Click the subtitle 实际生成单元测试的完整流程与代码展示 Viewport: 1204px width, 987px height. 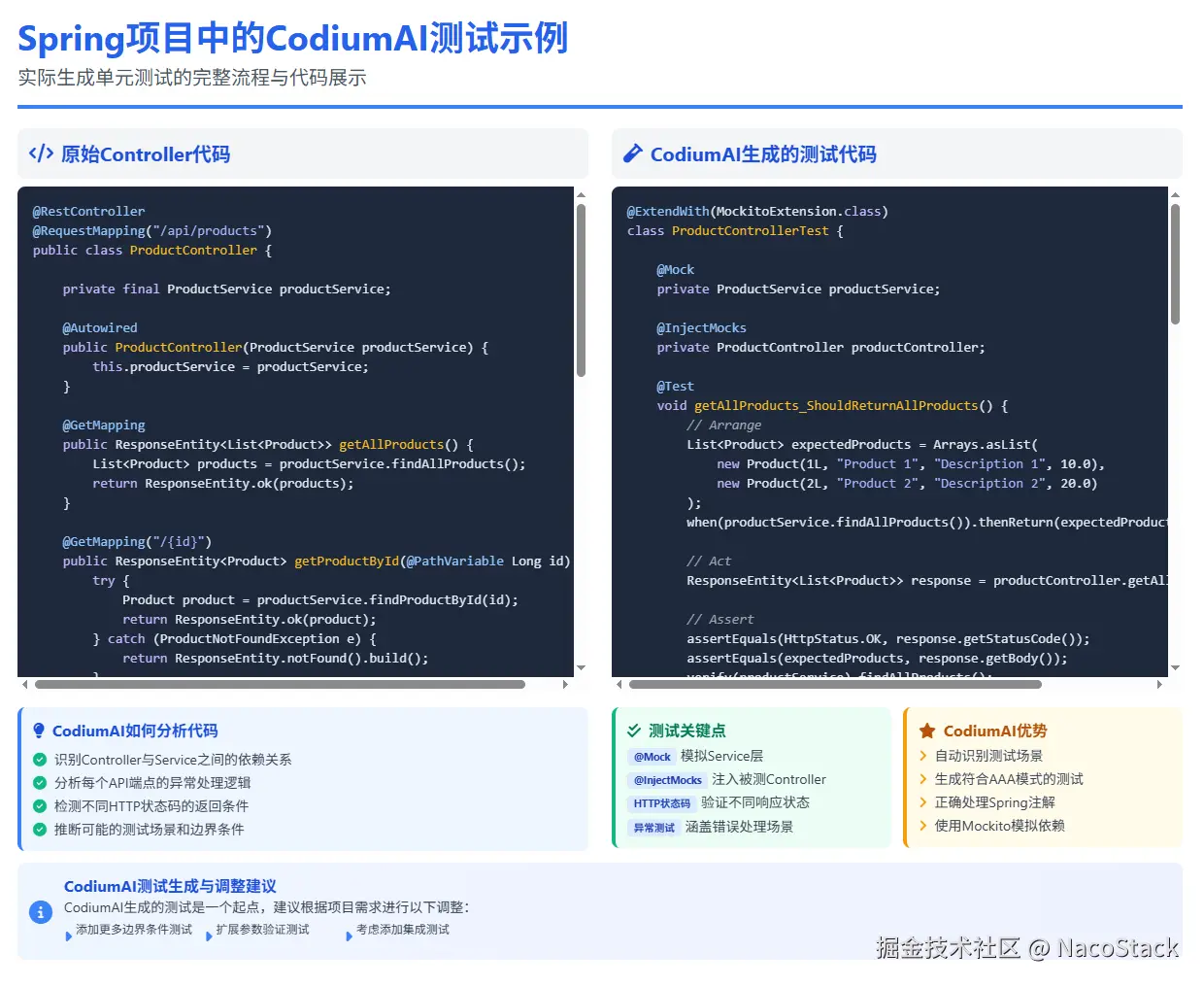[192, 78]
